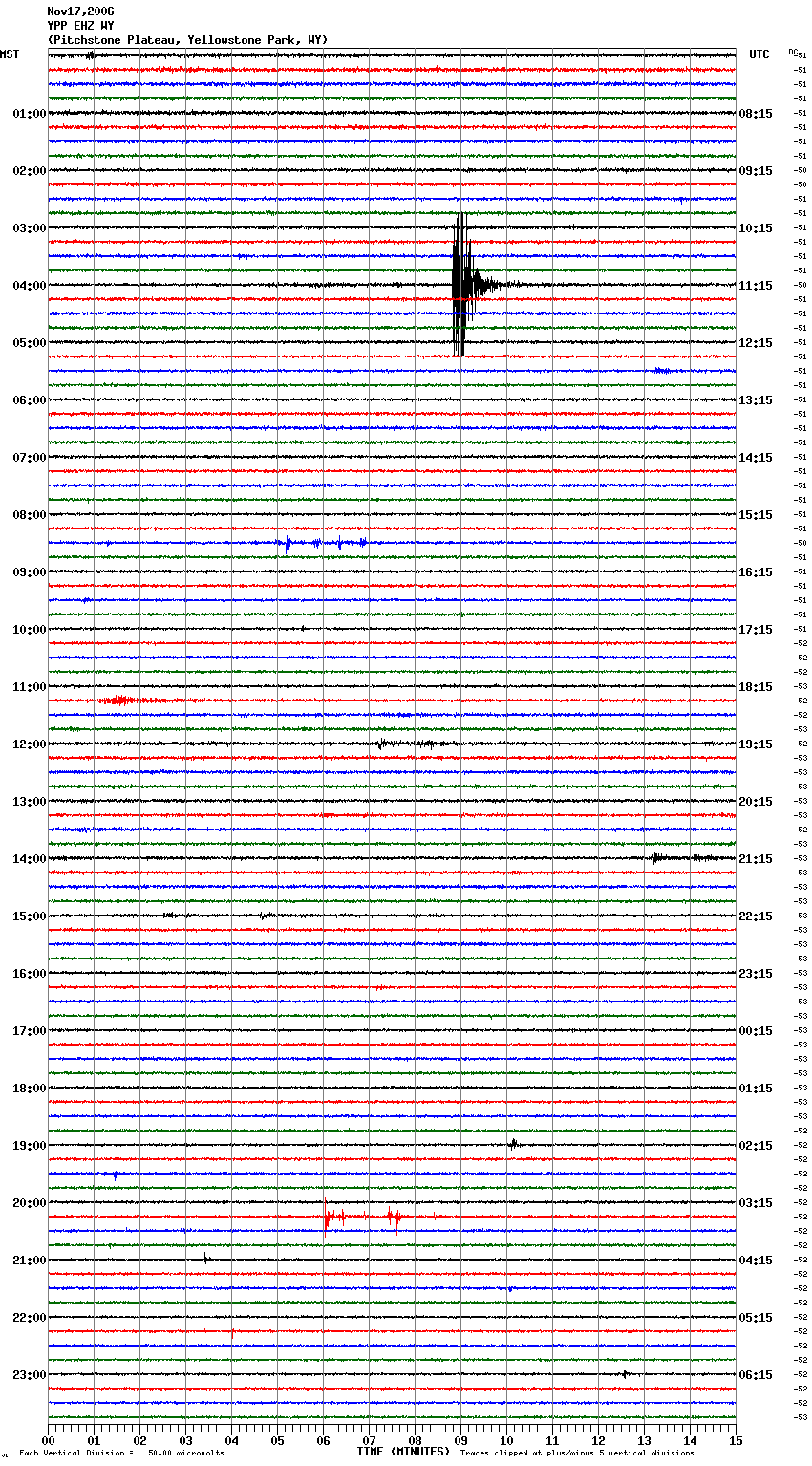Screen dimensions: 812x1466
Task: Select the 14:00 MST time label
Action: coord(29,859)
